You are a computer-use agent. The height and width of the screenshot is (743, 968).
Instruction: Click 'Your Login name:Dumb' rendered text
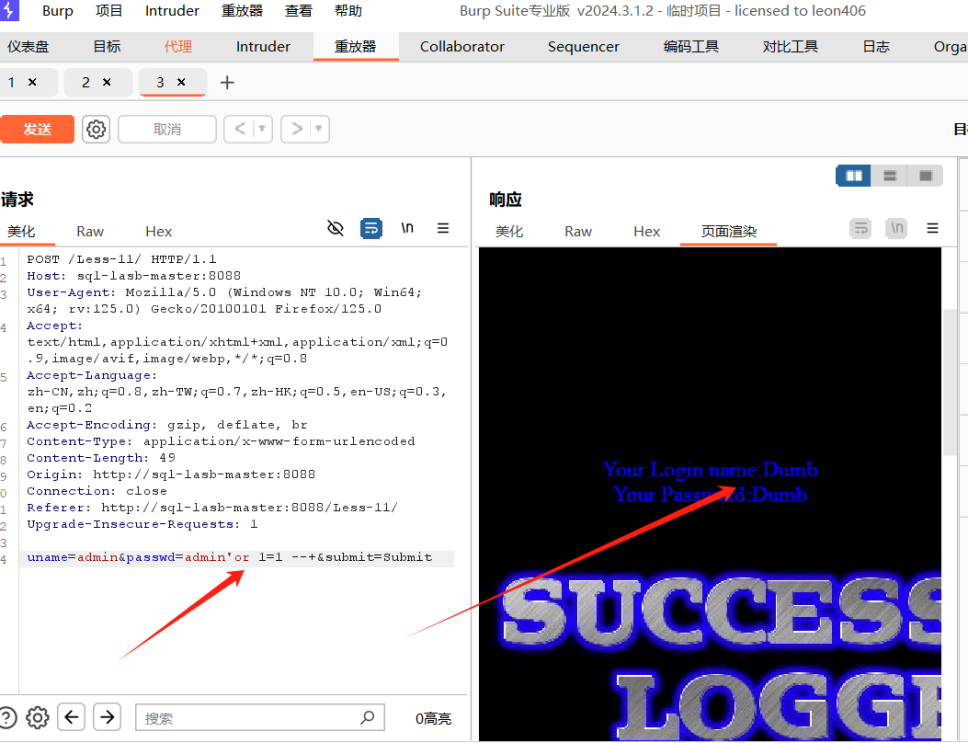(711, 470)
